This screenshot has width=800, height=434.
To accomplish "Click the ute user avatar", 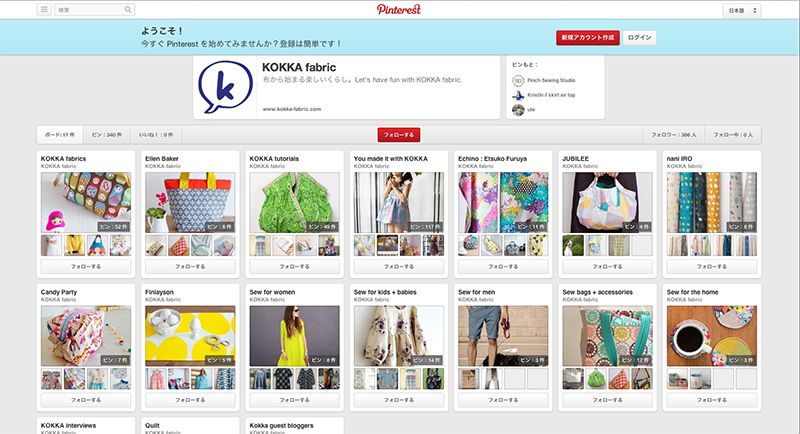I will click(518, 110).
